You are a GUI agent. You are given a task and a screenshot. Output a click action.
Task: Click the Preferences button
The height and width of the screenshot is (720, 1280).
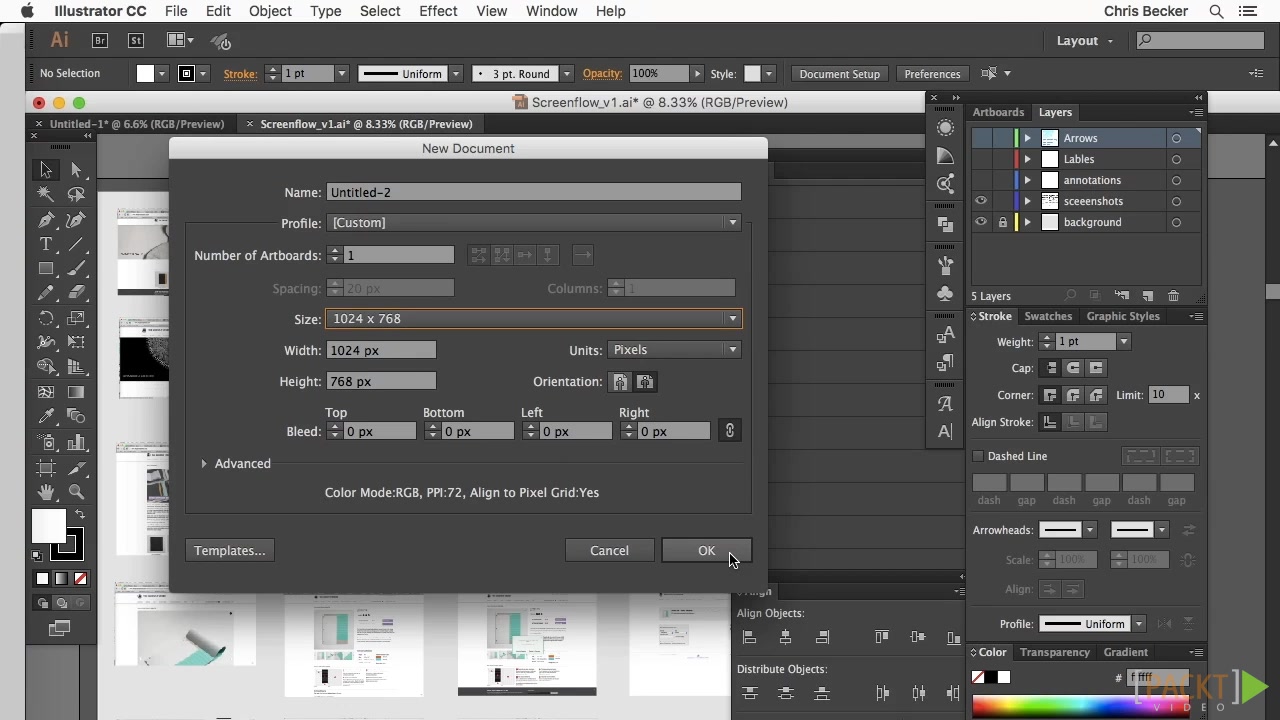(932, 74)
